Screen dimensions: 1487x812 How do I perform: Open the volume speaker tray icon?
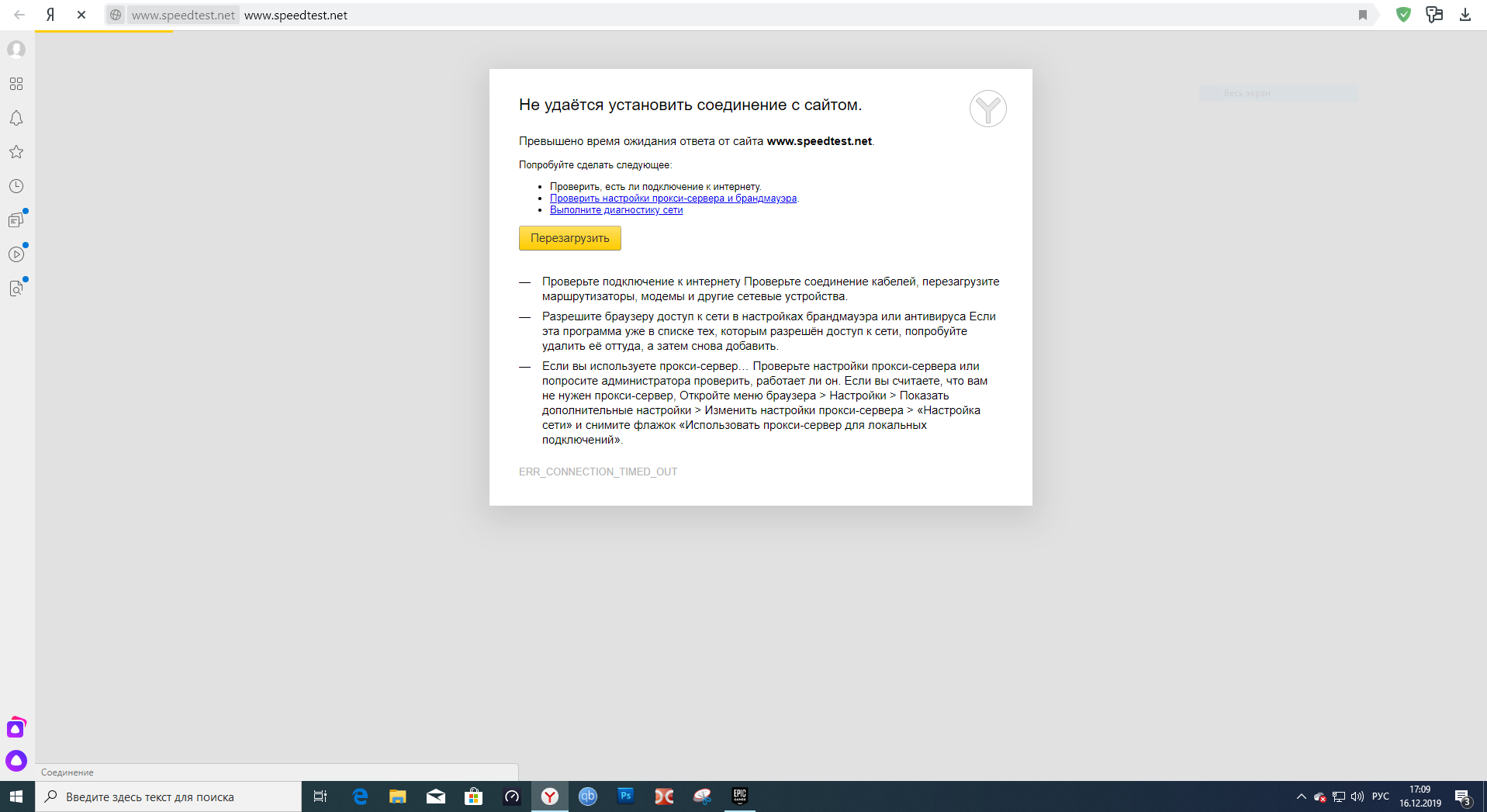[x=1357, y=796]
